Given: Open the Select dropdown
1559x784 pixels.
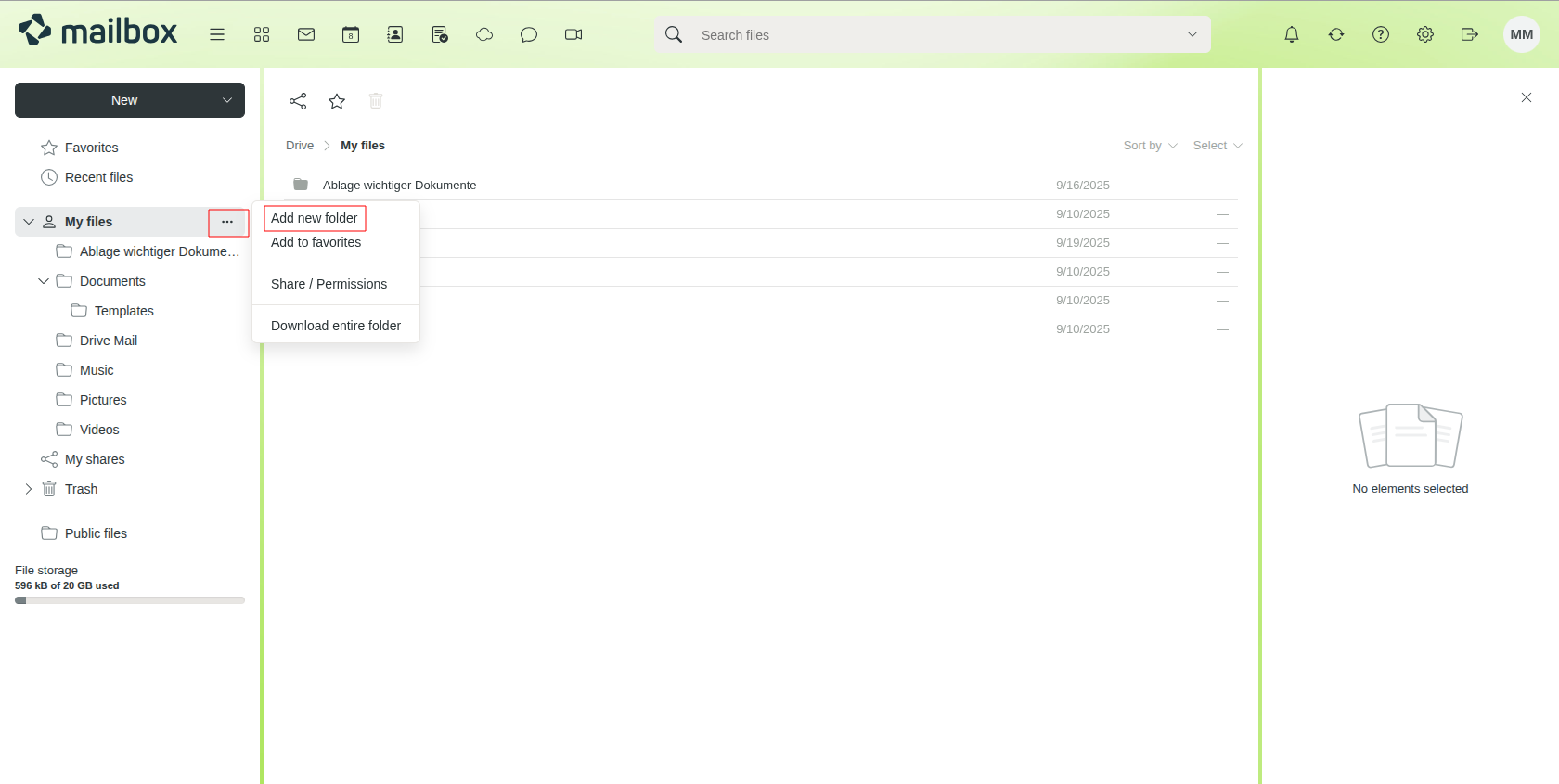Looking at the screenshot, I should click(1217, 146).
